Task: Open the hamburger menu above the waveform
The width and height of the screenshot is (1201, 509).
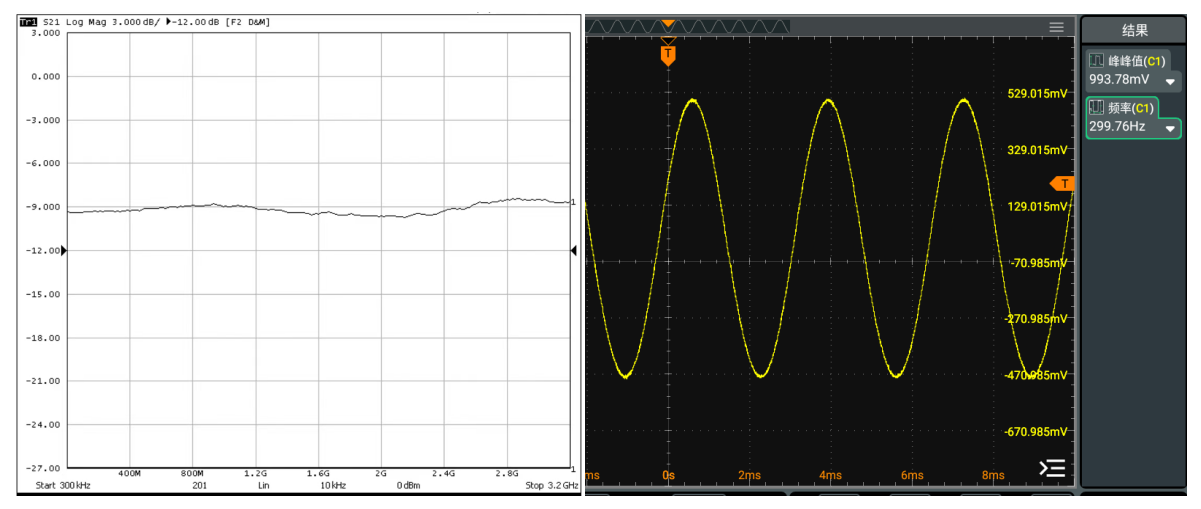Action: (x=1056, y=27)
